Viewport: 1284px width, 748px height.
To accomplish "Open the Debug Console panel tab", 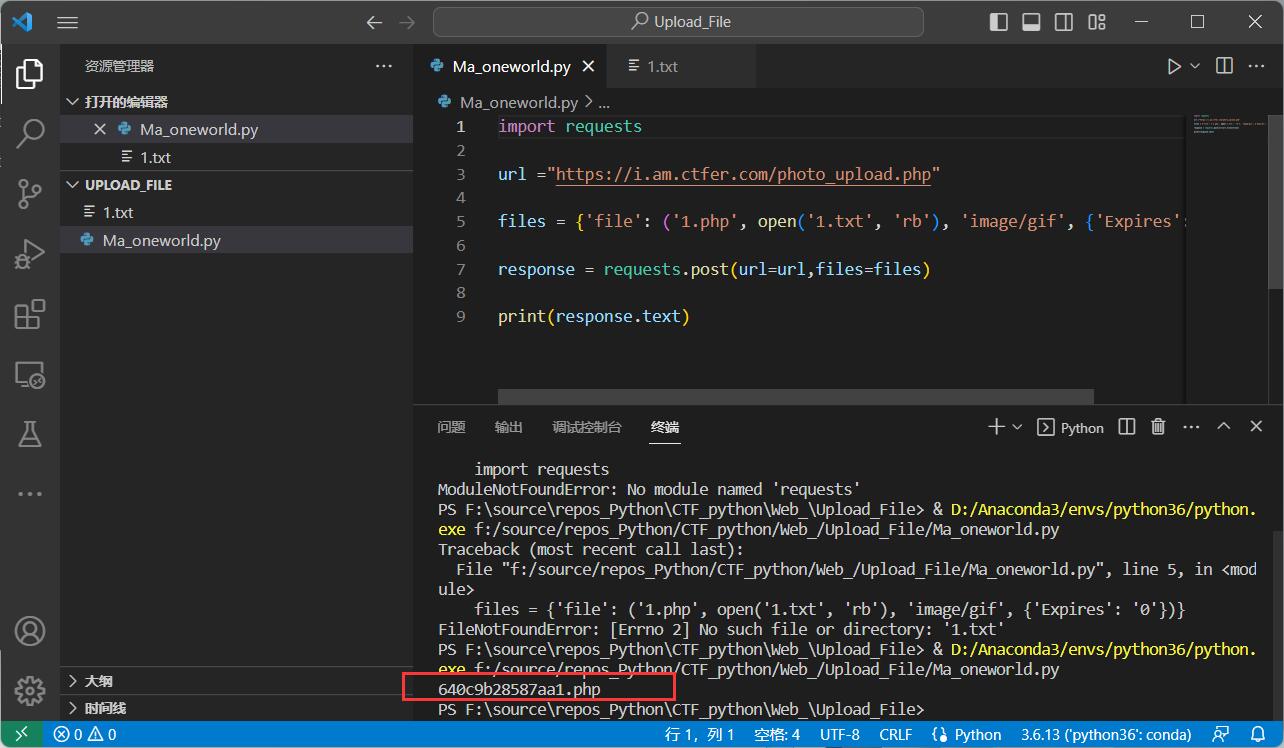I will [587, 427].
